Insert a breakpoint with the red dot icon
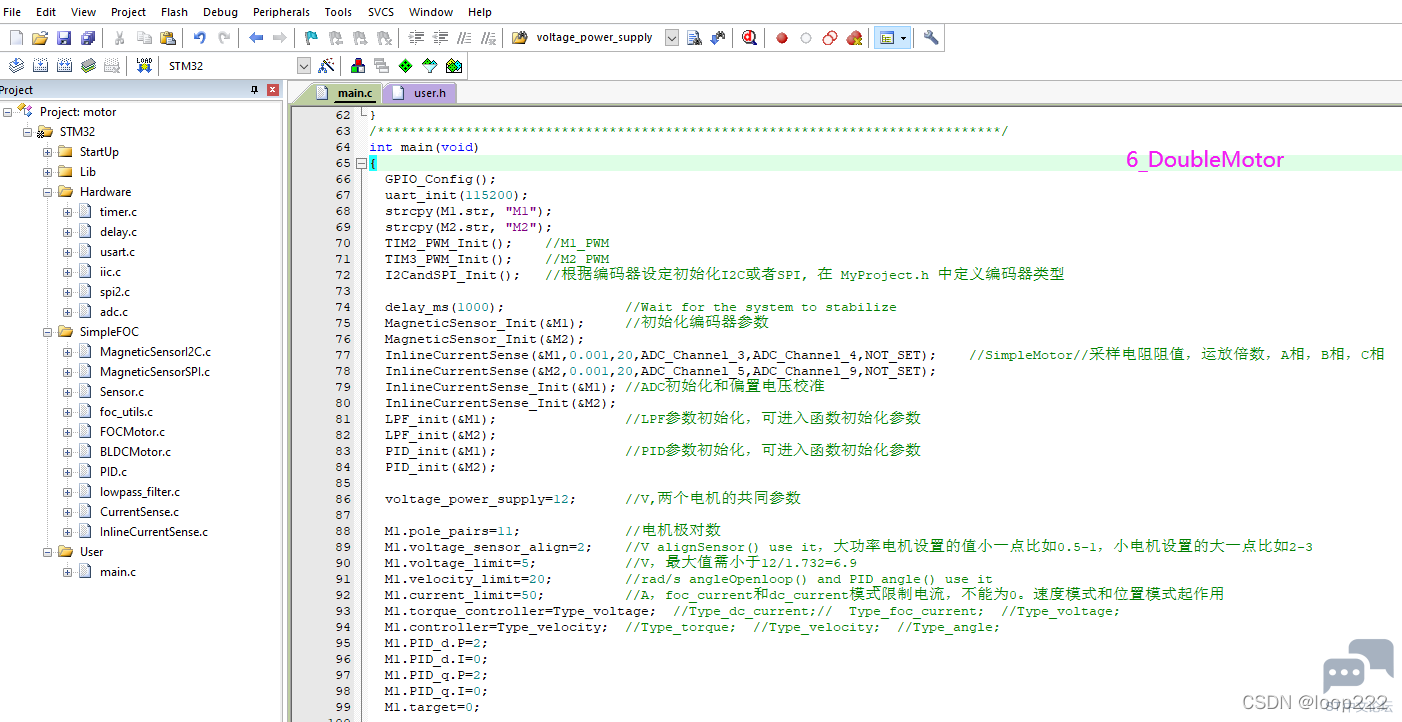 (x=782, y=38)
